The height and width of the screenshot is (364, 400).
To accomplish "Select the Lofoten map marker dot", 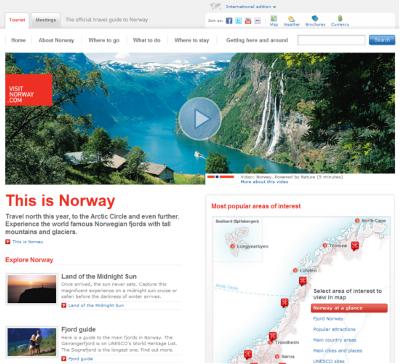I will (x=295, y=270).
